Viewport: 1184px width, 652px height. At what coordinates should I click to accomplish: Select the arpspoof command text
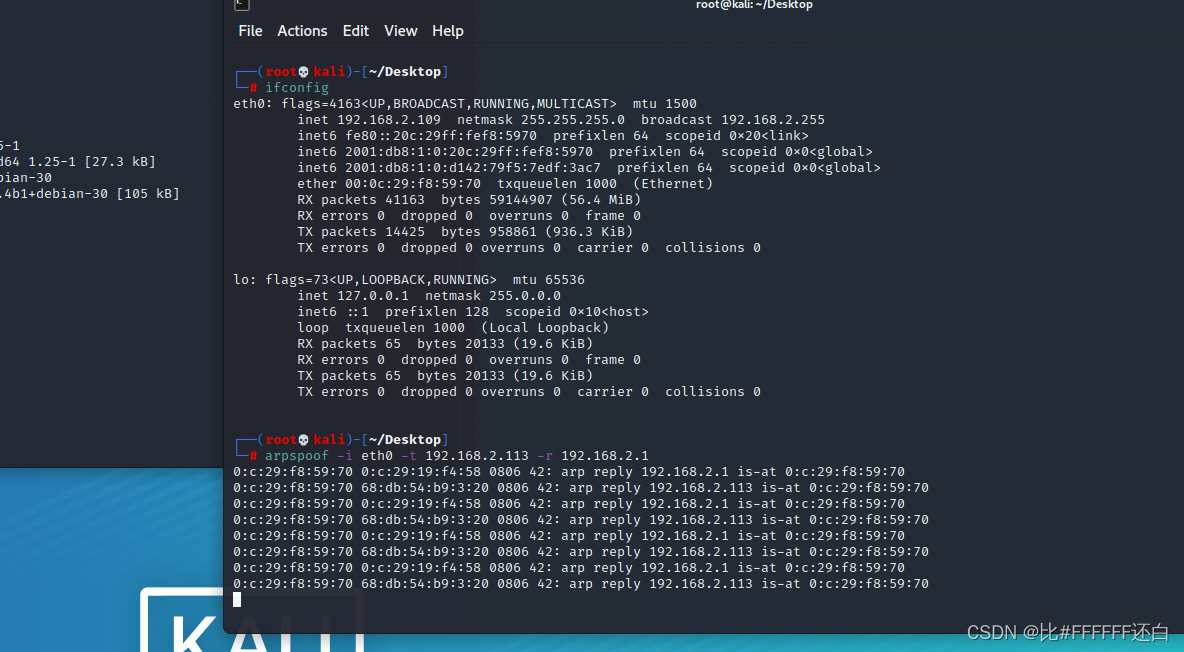pyautogui.click(x=297, y=455)
